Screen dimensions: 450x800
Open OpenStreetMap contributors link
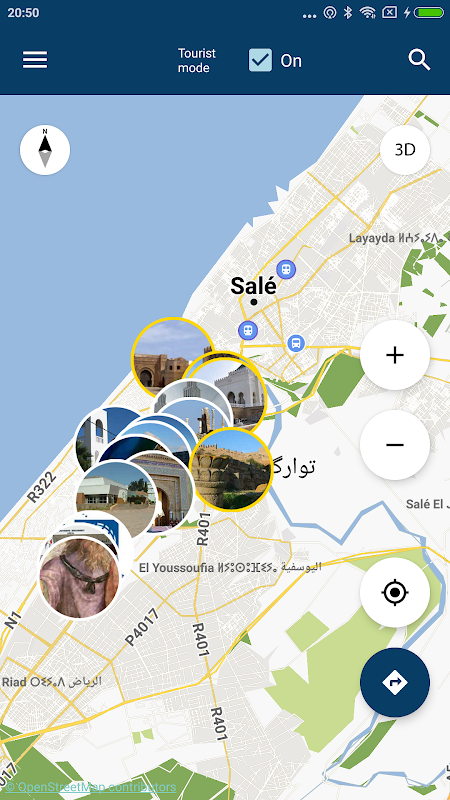point(90,787)
